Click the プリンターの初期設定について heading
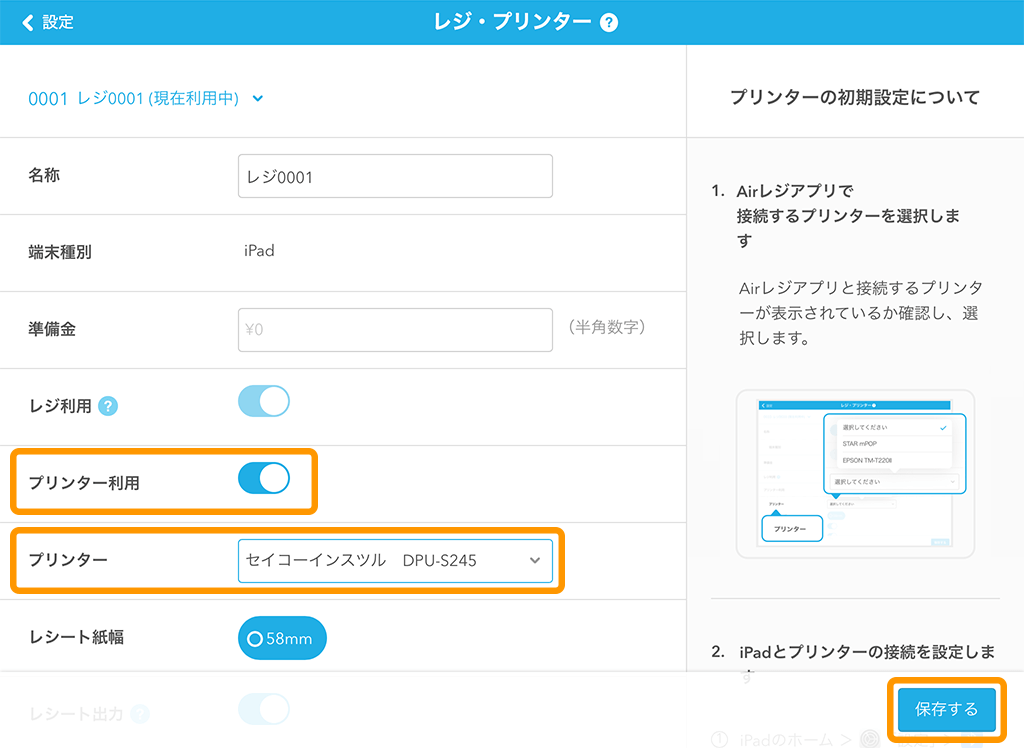The height and width of the screenshot is (750, 1024). pos(855,97)
